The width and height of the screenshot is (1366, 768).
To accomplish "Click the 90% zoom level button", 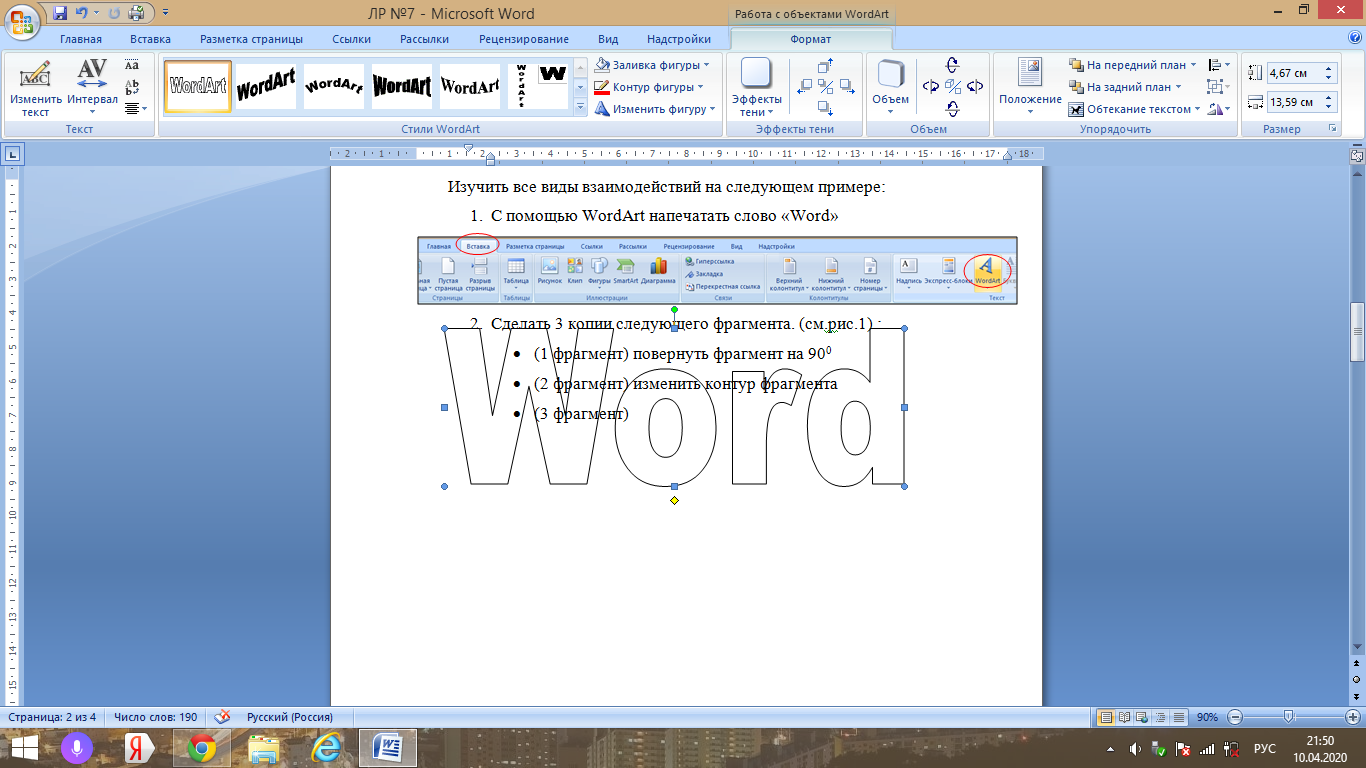I will point(1207,717).
